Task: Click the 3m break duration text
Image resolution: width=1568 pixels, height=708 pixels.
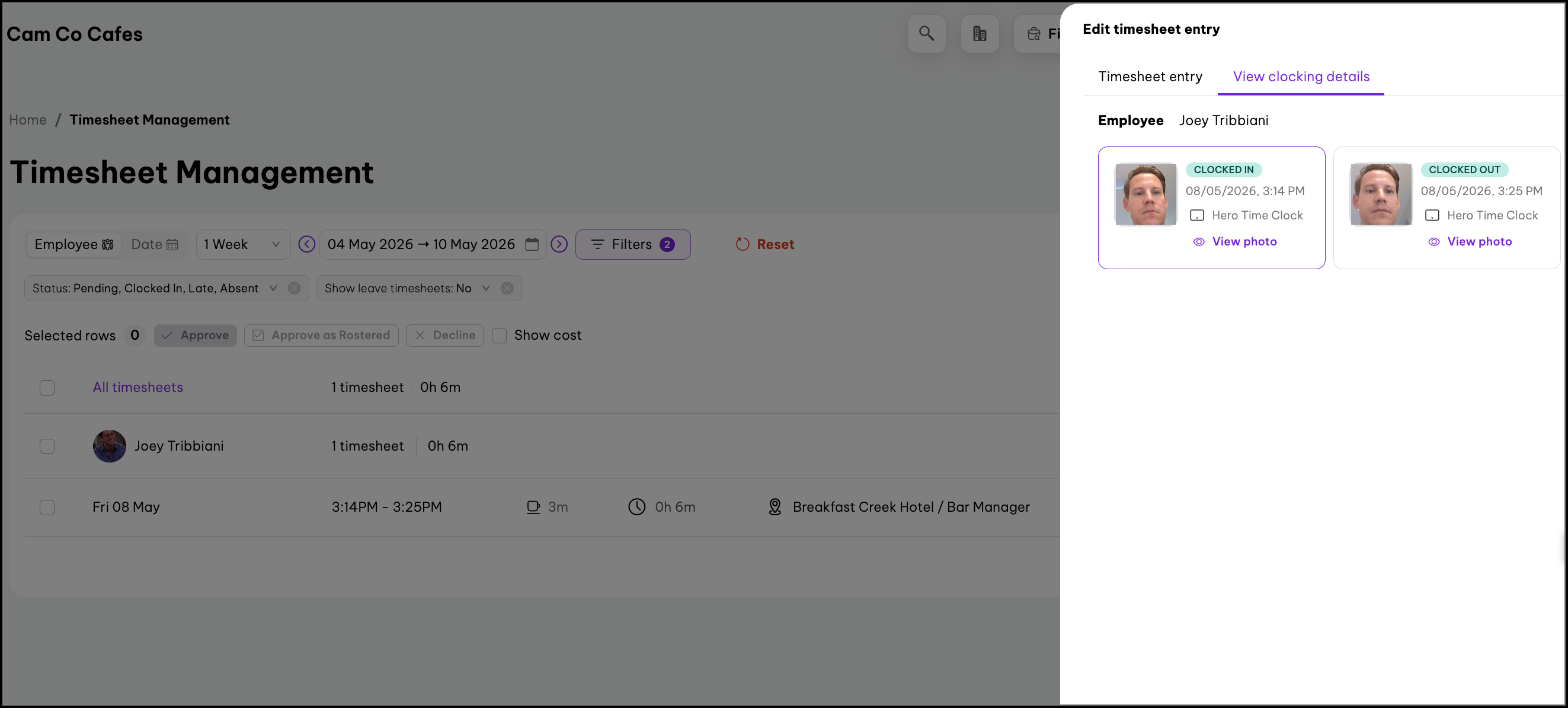Action: [558, 507]
